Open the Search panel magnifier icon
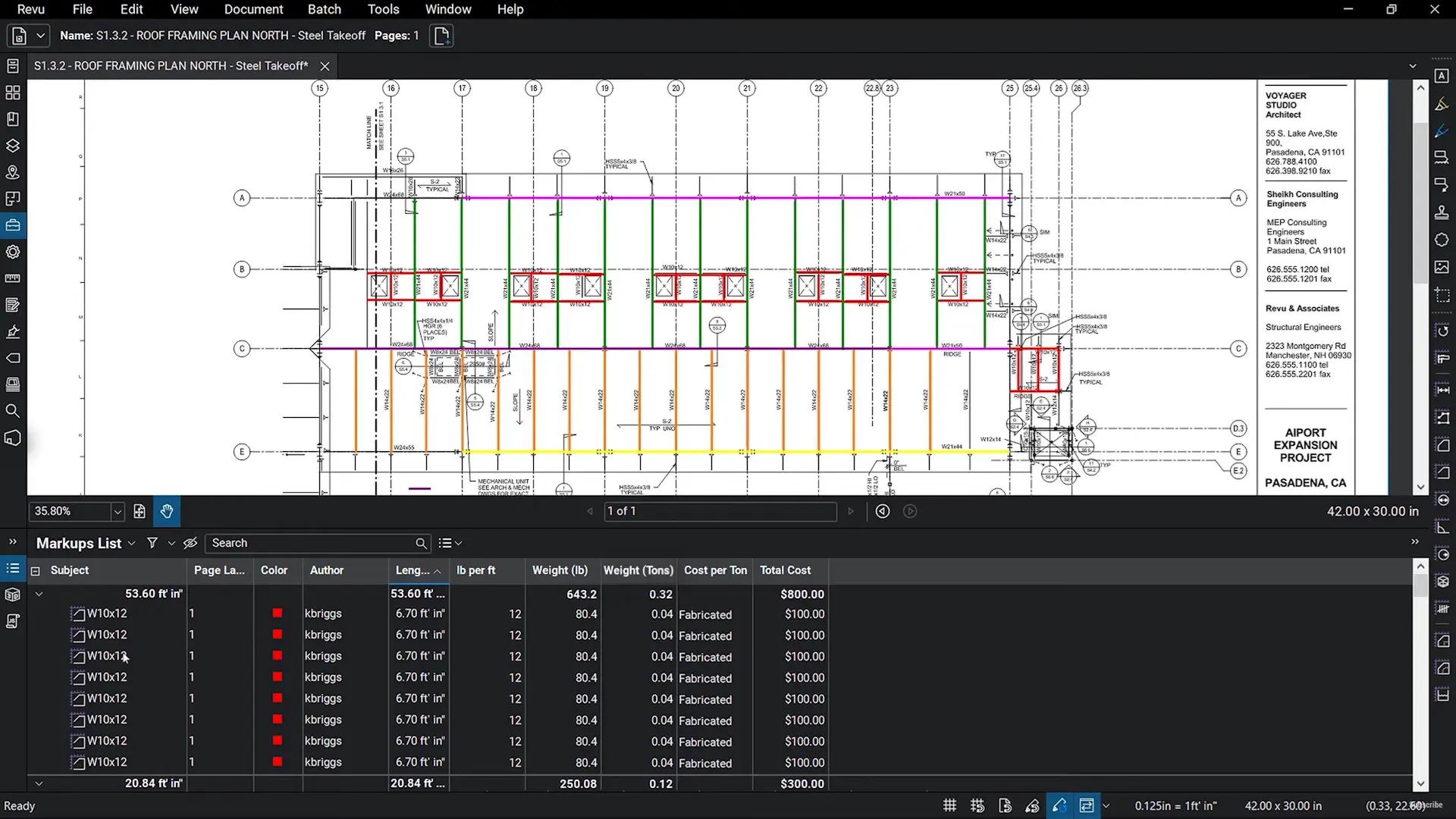The width and height of the screenshot is (1456, 819). coord(13,411)
